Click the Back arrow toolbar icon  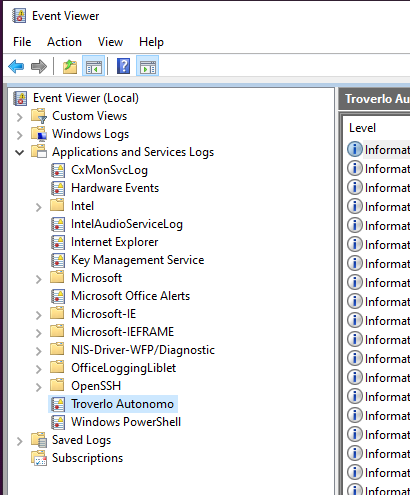16,66
